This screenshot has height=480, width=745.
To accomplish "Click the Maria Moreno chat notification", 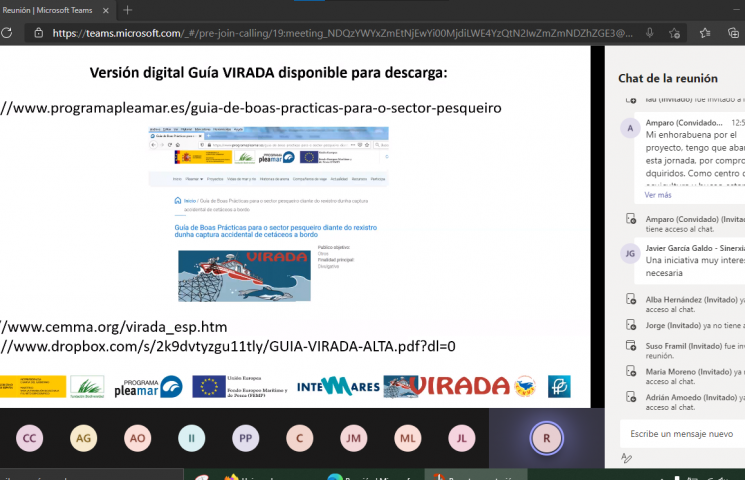I will [684, 376].
